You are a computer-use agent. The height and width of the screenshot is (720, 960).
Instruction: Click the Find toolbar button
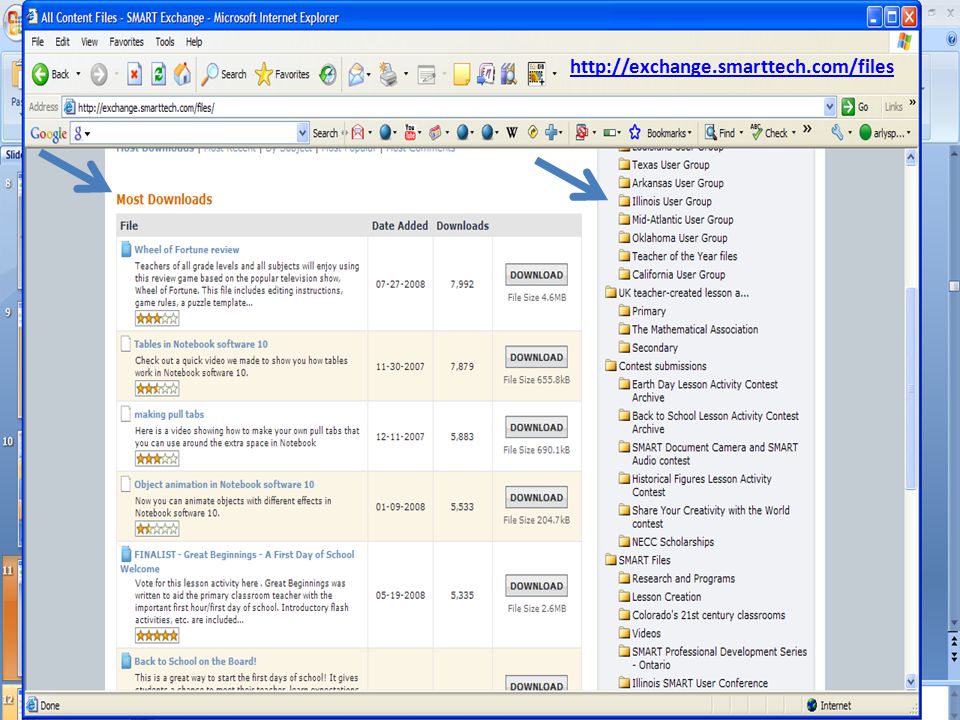721,132
